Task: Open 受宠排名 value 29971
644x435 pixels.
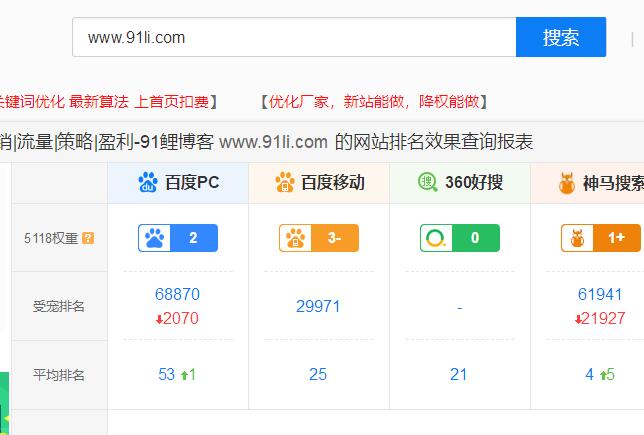Action: coord(318,306)
